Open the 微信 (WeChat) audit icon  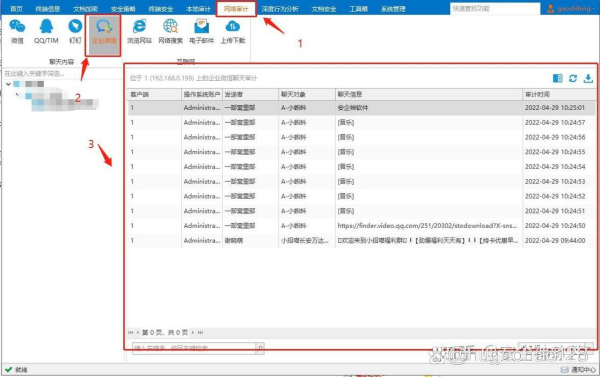coord(17,31)
